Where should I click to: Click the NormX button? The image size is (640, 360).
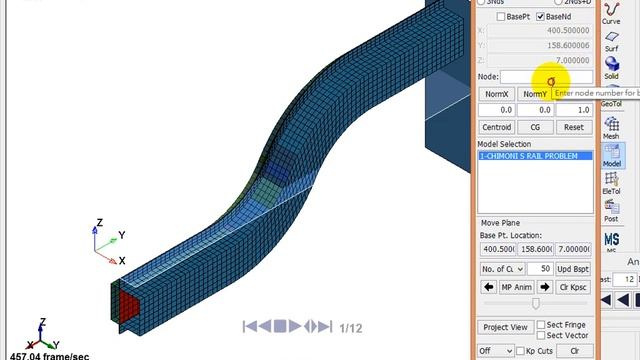(496, 94)
